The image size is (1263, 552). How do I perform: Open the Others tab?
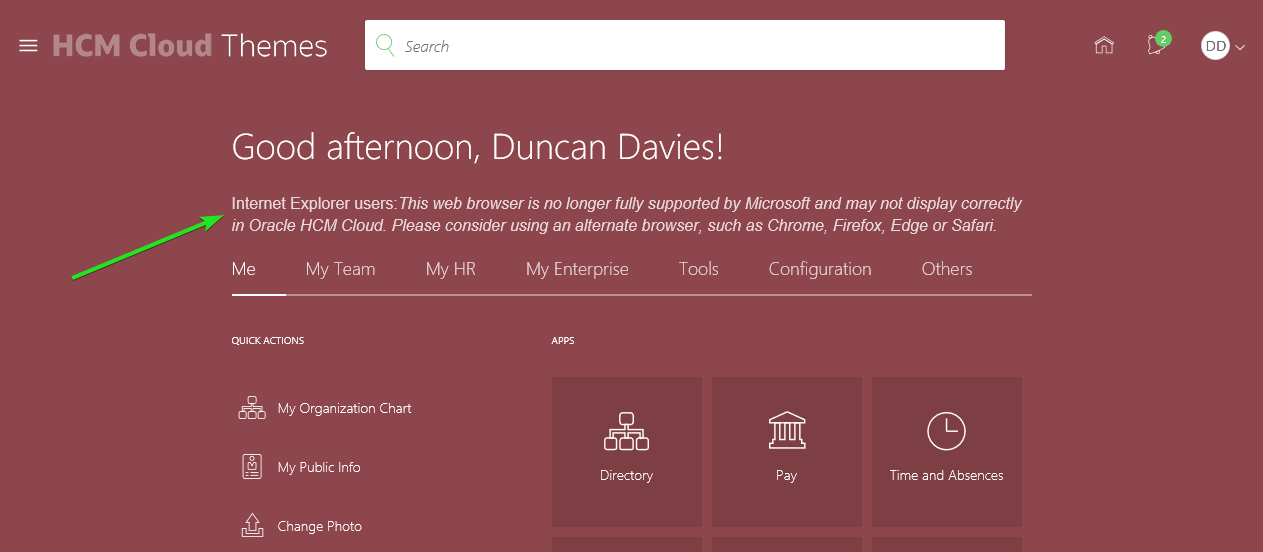947,269
